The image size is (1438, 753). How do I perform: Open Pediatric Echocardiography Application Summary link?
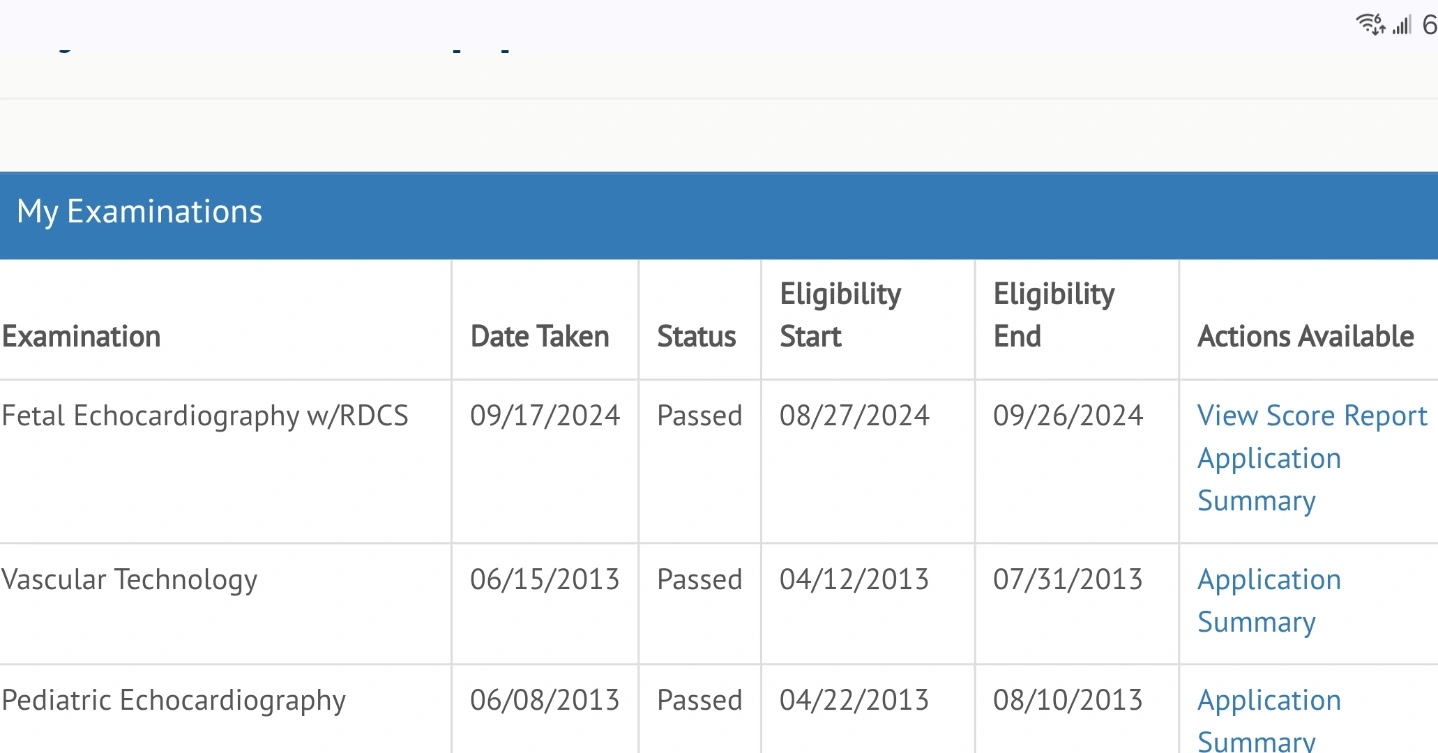[x=1269, y=720]
